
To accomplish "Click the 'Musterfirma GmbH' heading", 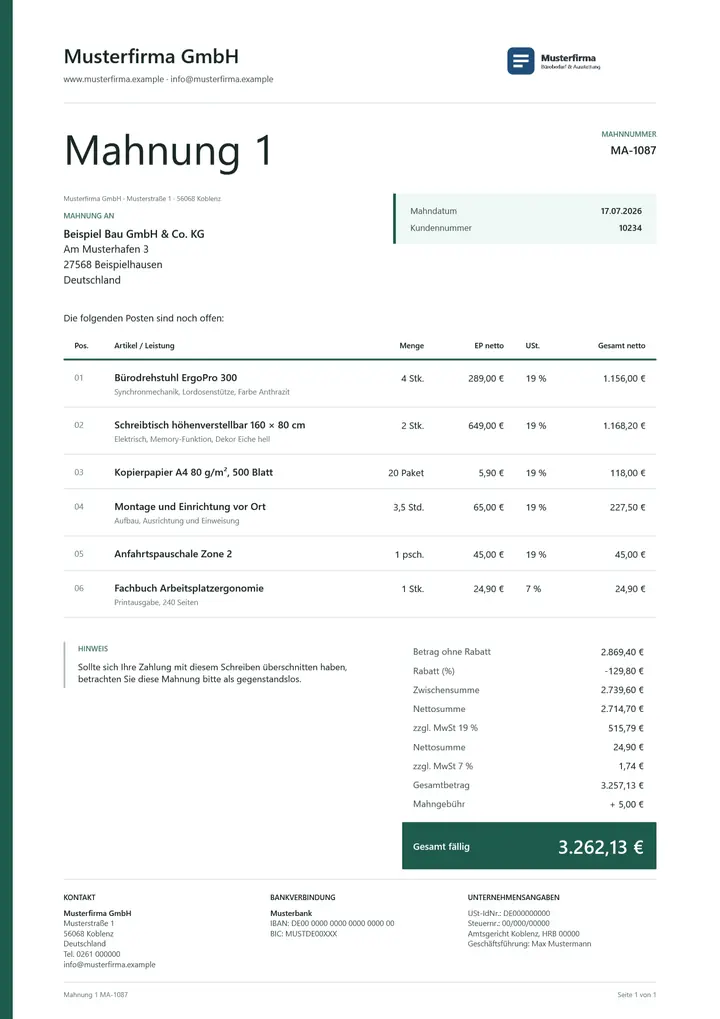I will (x=151, y=57).
